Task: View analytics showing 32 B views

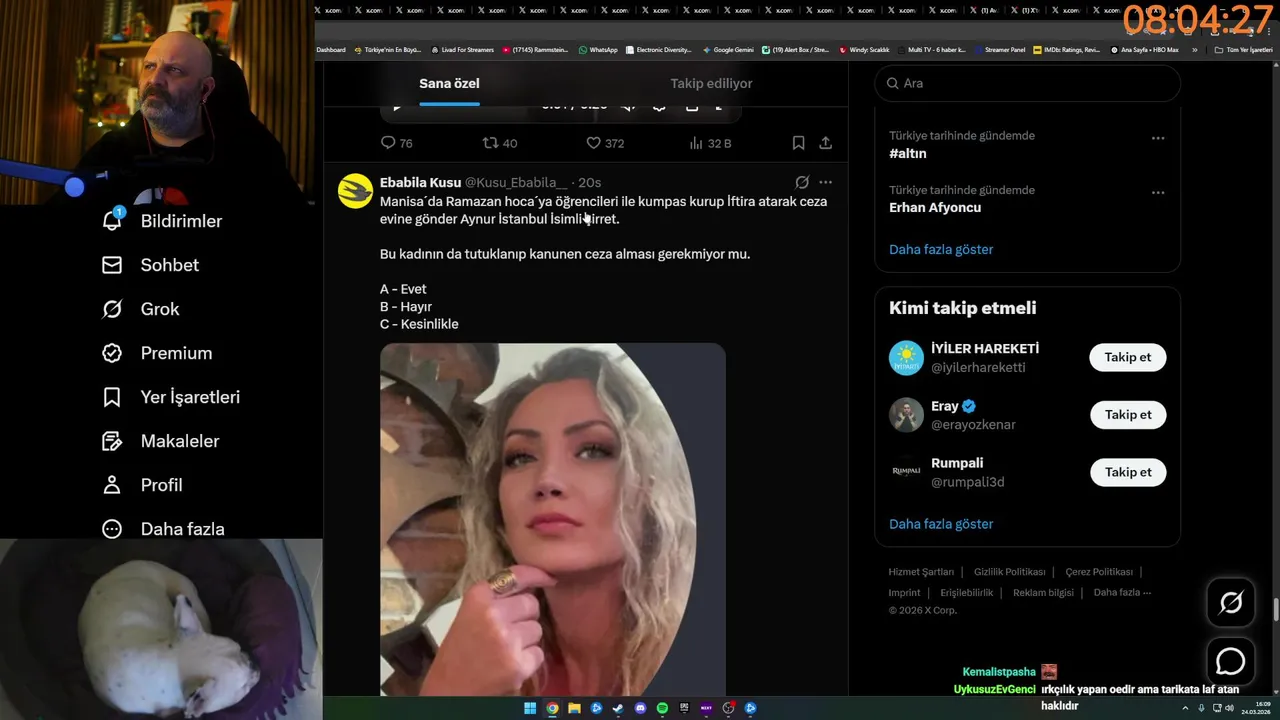Action: (x=710, y=143)
